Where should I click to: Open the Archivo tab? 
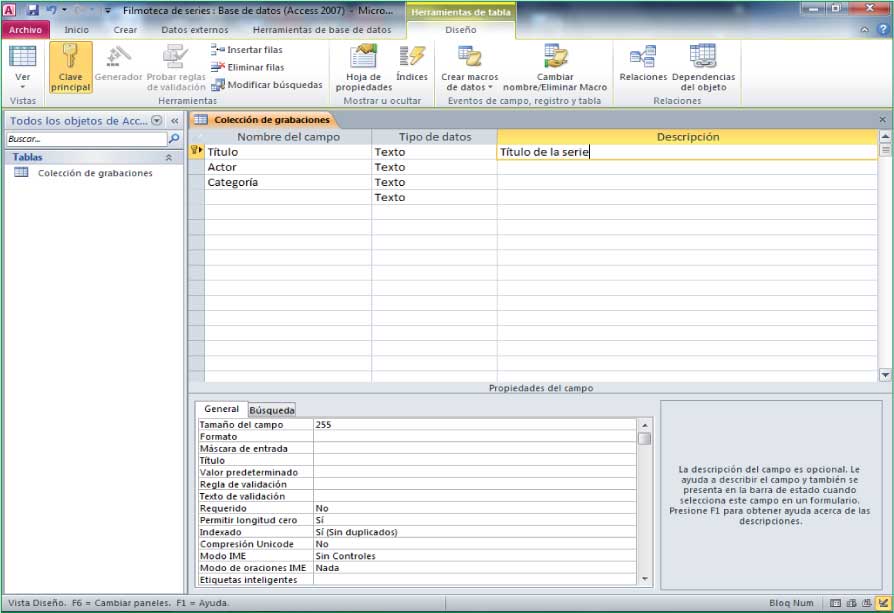coord(26,30)
